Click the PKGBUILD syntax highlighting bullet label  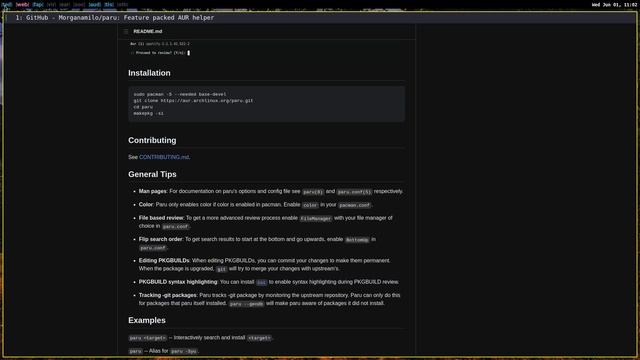click(x=178, y=282)
